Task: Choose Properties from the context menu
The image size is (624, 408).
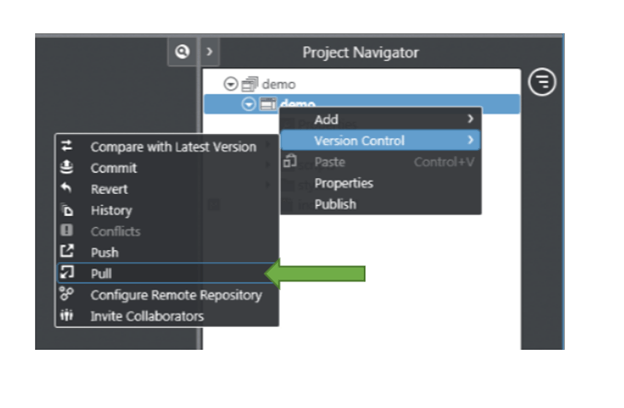Action: (343, 183)
